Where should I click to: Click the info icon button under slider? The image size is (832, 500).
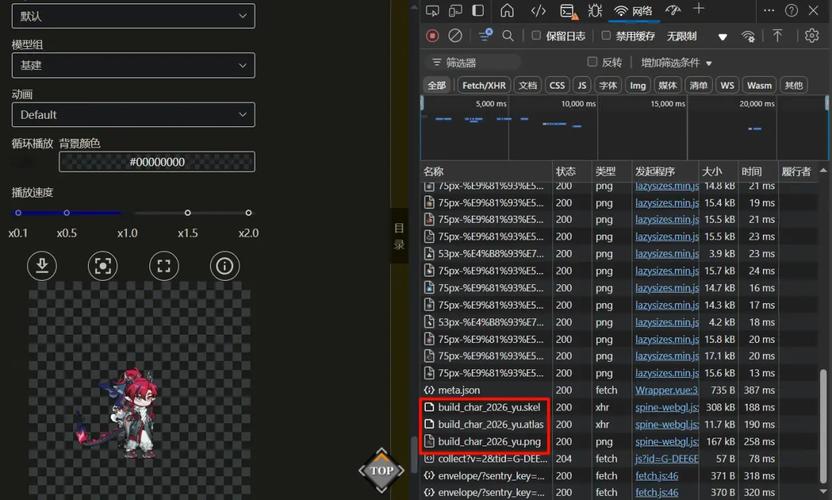point(225,265)
